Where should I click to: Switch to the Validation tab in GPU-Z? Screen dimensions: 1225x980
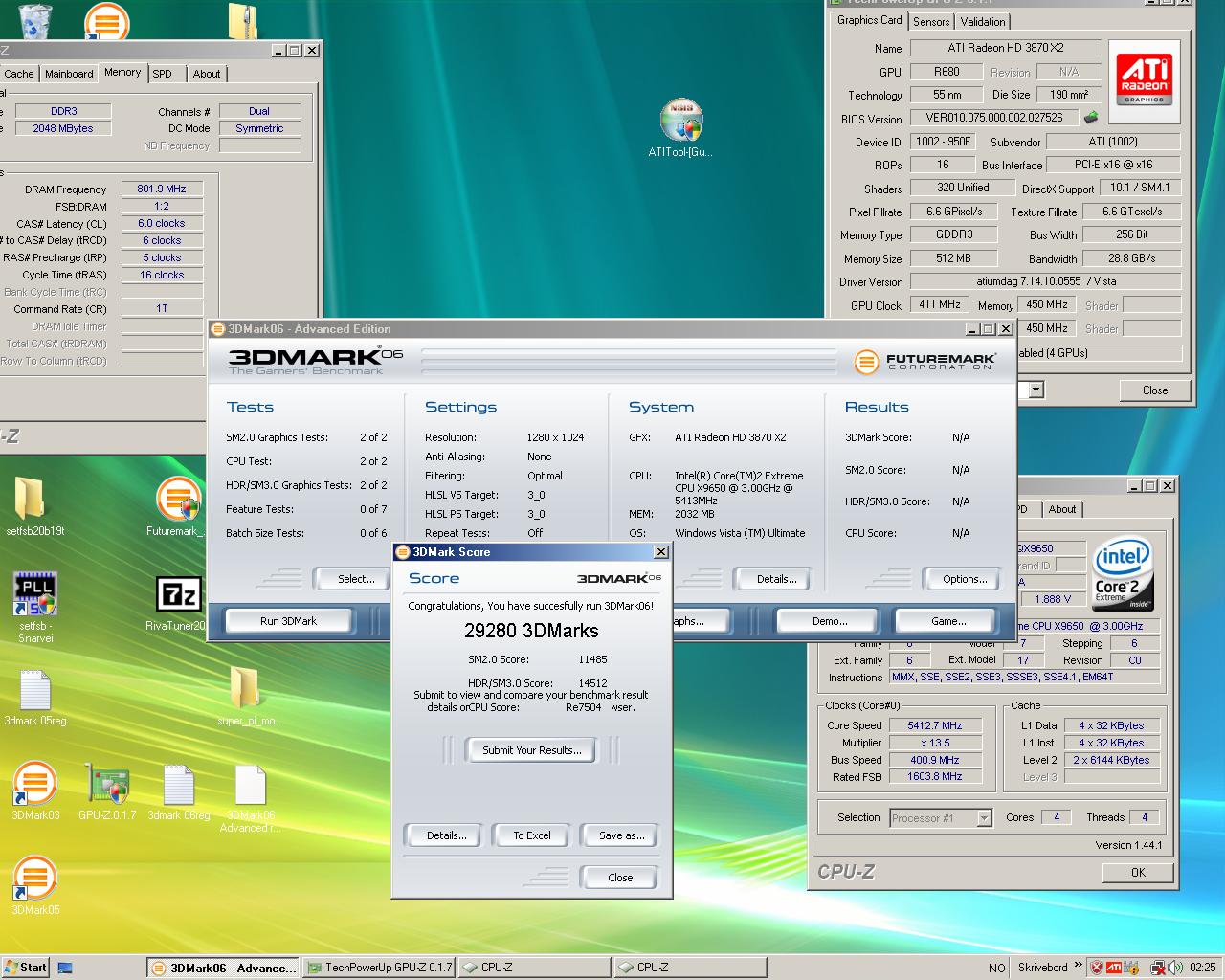pos(983,22)
